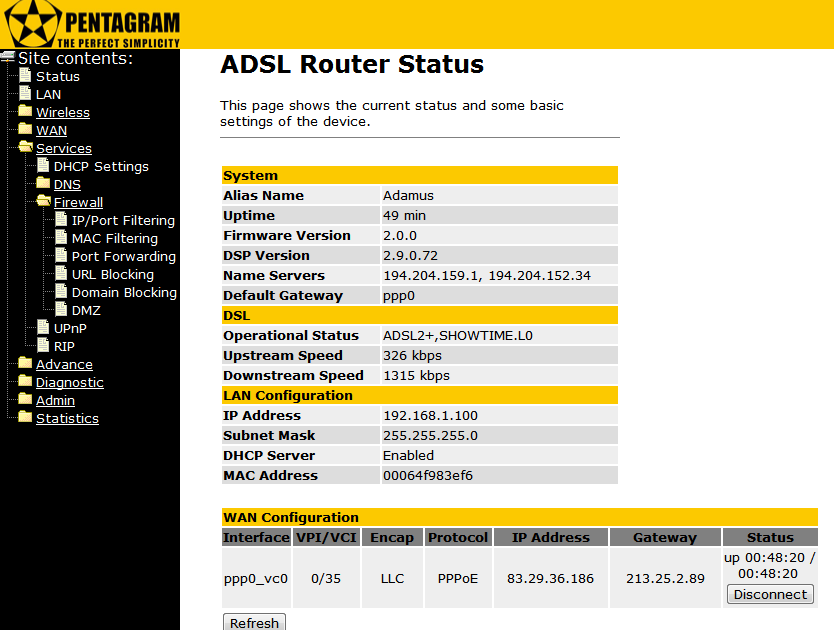Expand the Diagnostic menu section
Viewport: 834px width, 630px height.
click(69, 383)
